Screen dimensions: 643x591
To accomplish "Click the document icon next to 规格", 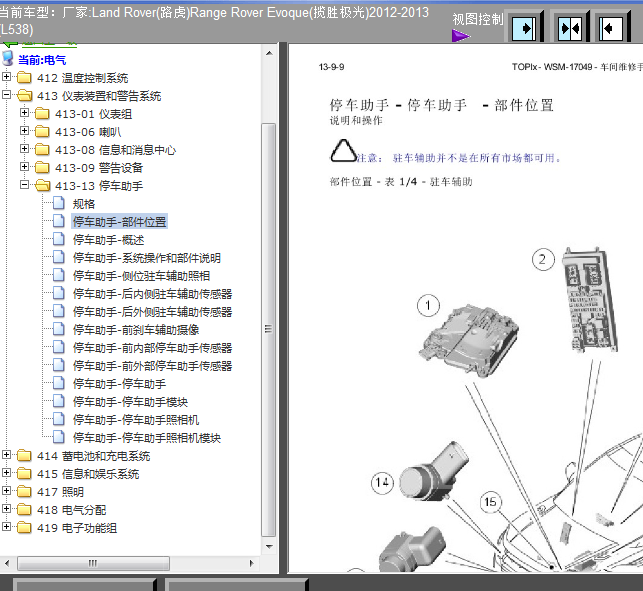I will [x=59, y=203].
